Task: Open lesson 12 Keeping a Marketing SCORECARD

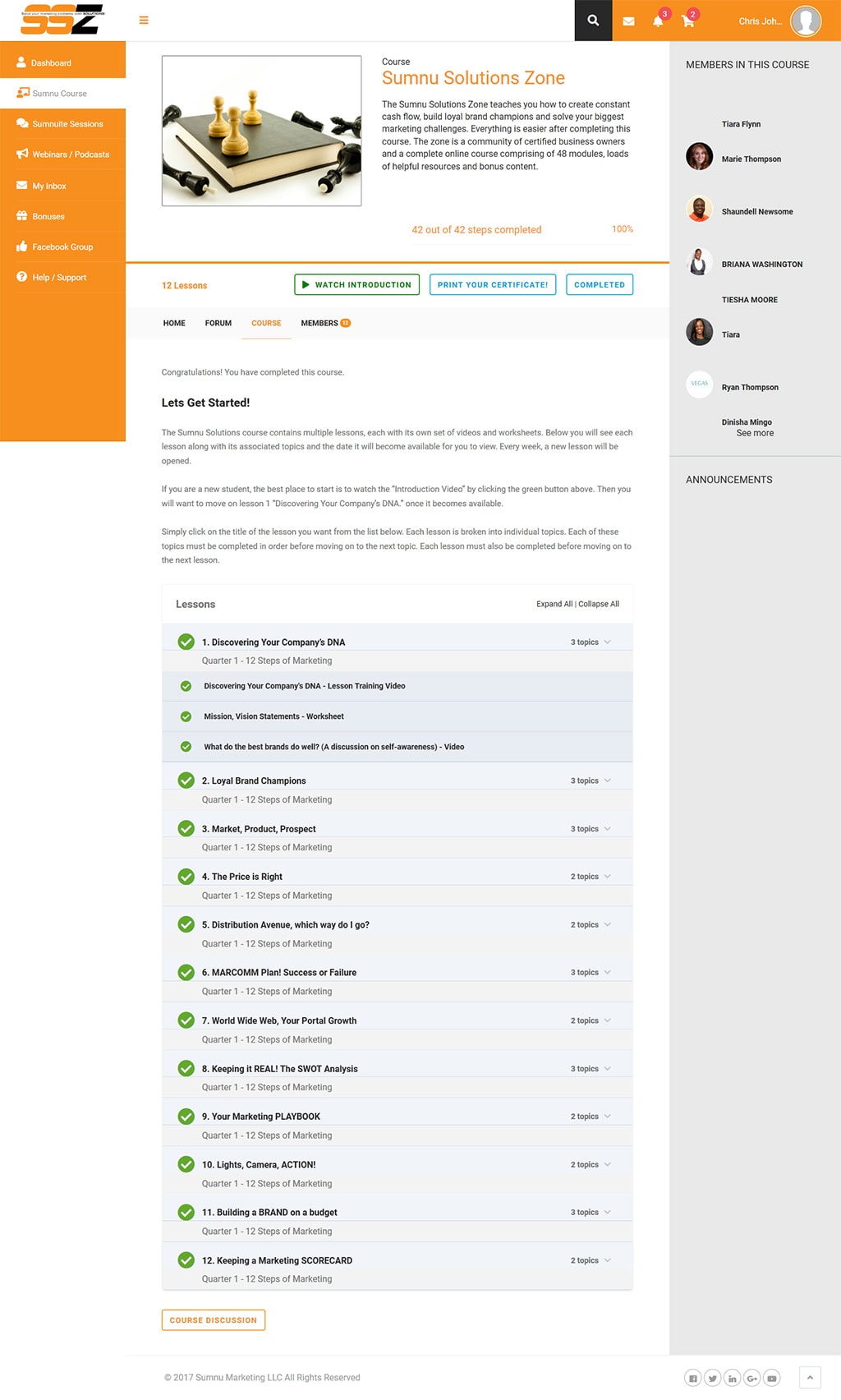Action: pos(277,1260)
